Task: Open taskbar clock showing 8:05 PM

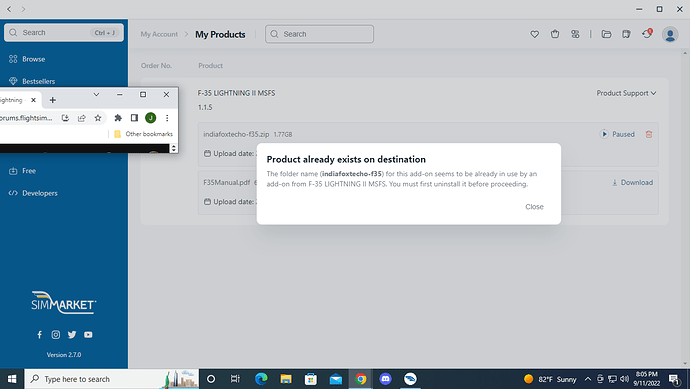Action: click(x=646, y=379)
